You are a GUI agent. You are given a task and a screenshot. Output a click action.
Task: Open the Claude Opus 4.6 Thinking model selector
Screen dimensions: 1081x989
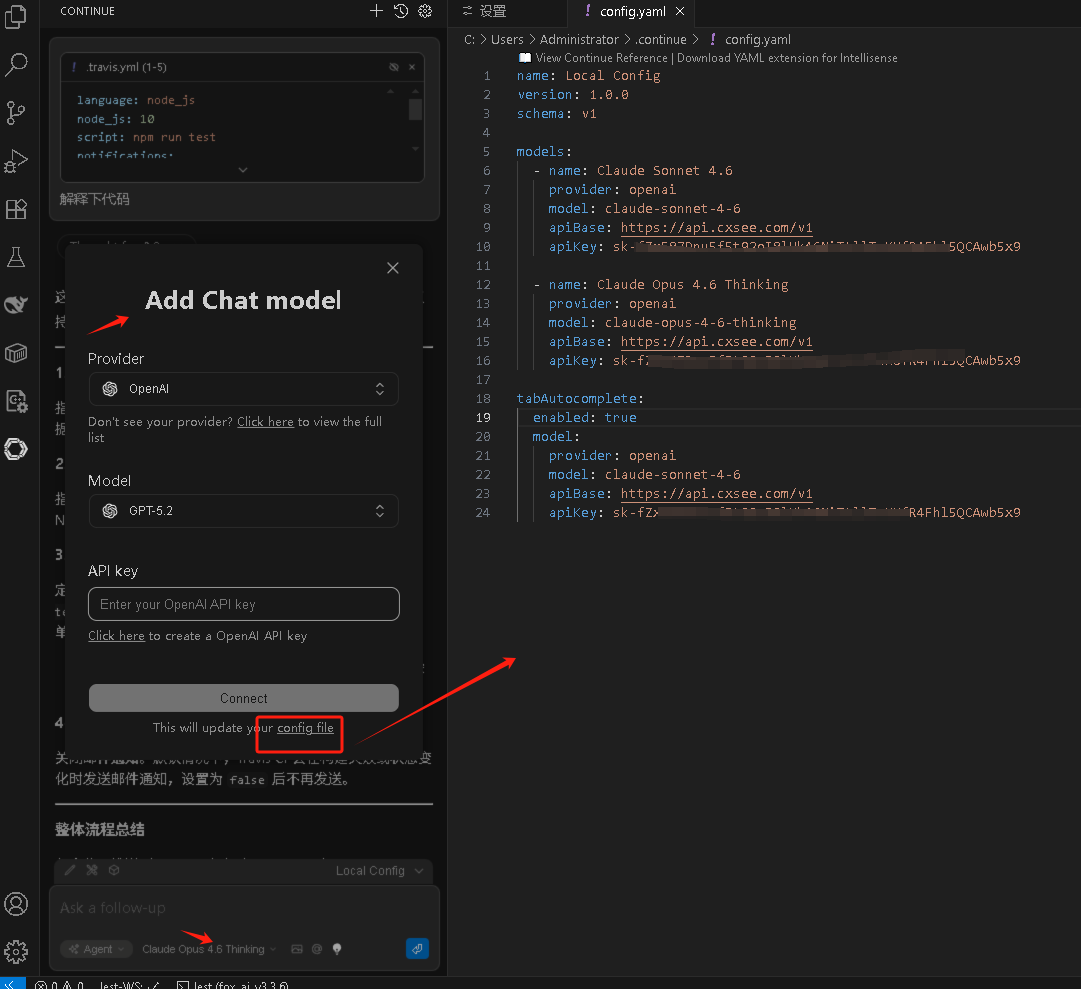point(209,949)
